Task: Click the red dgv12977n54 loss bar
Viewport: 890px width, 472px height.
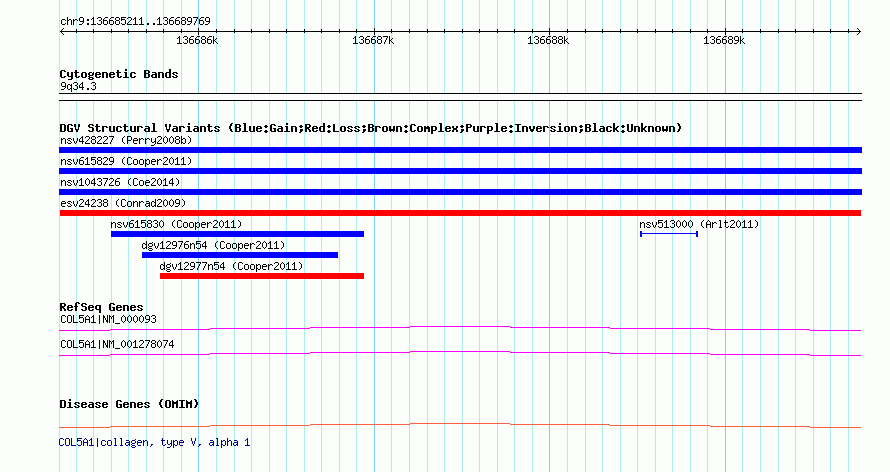Action: [262, 276]
